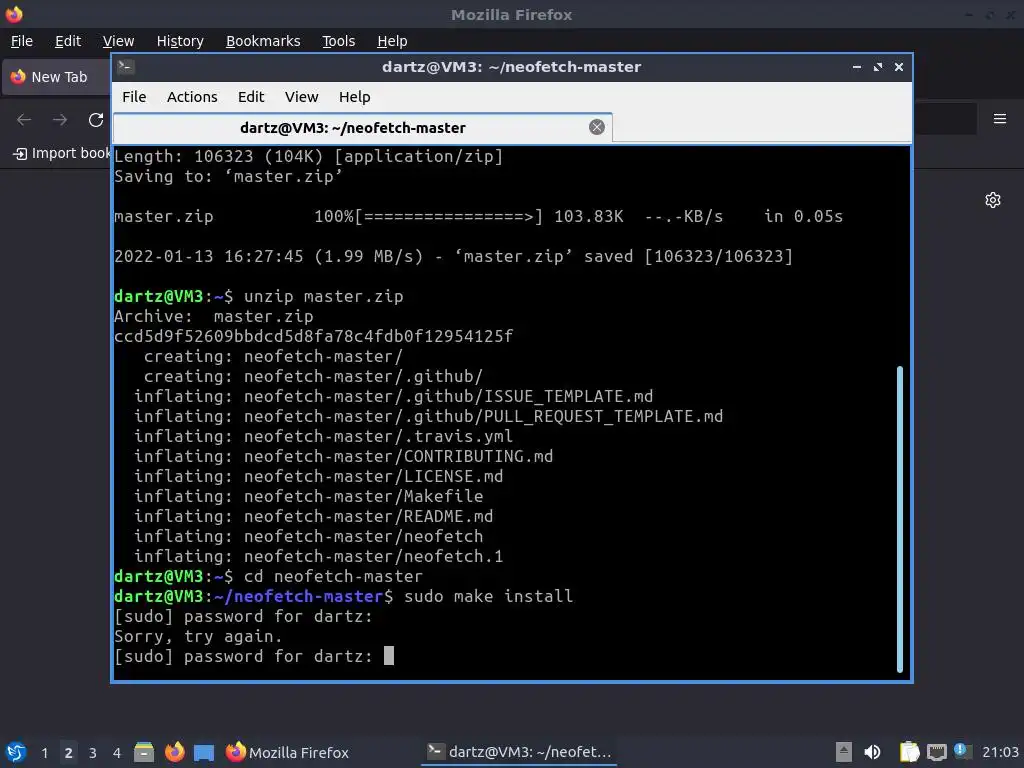
Task: Open update notifier tray icon
Action: click(x=963, y=751)
